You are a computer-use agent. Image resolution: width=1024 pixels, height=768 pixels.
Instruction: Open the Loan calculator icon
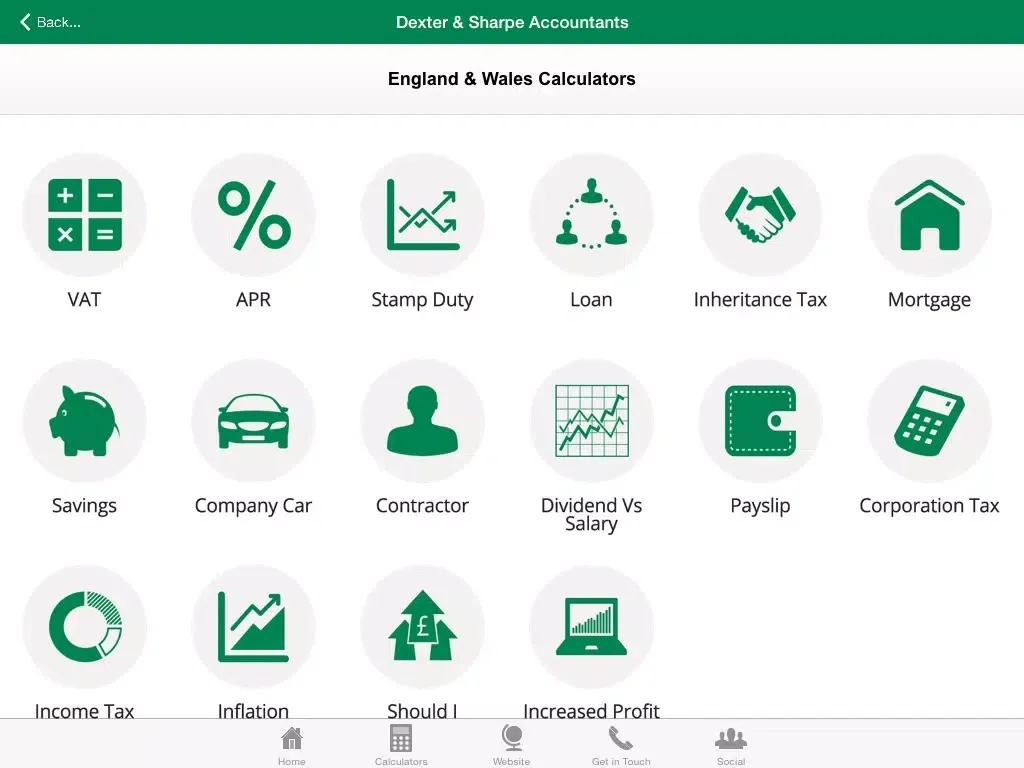pos(591,215)
